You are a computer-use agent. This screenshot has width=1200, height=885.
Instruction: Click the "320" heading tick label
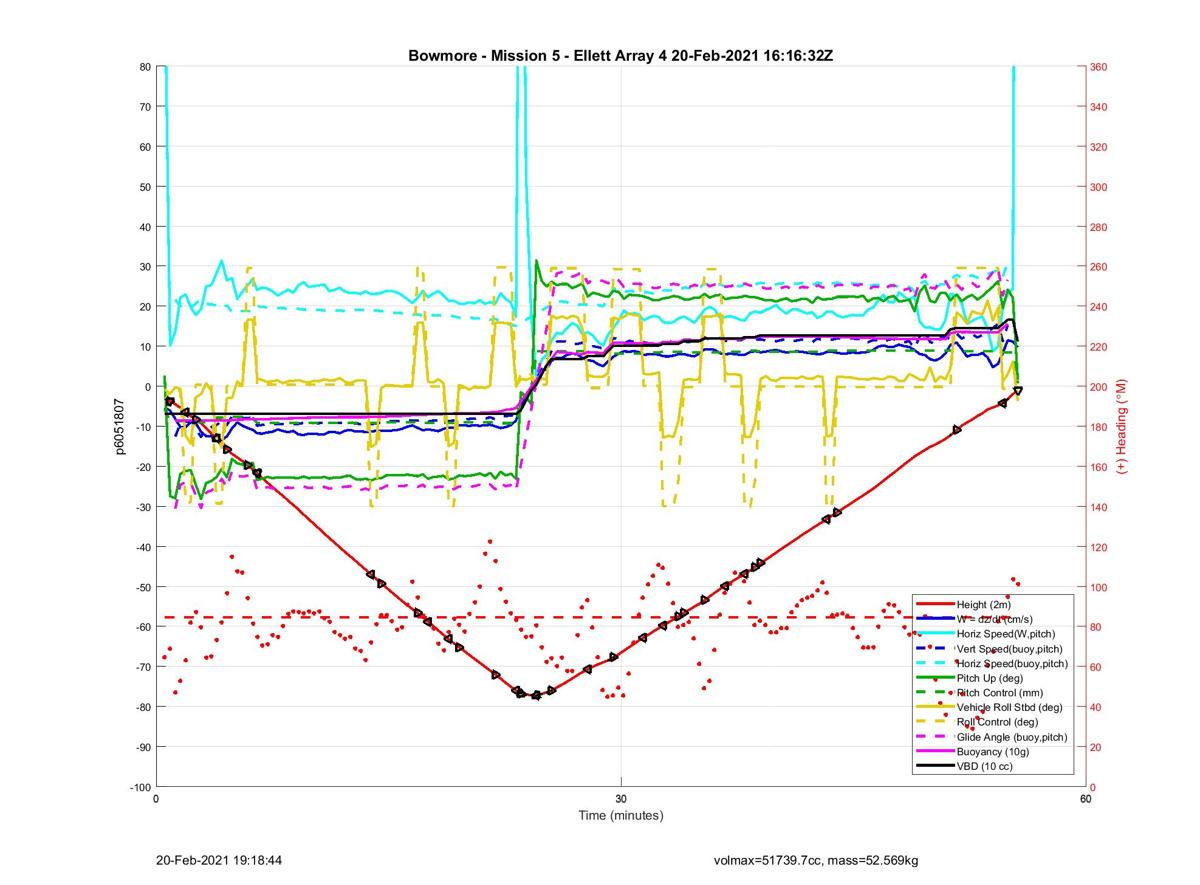tap(1100, 147)
